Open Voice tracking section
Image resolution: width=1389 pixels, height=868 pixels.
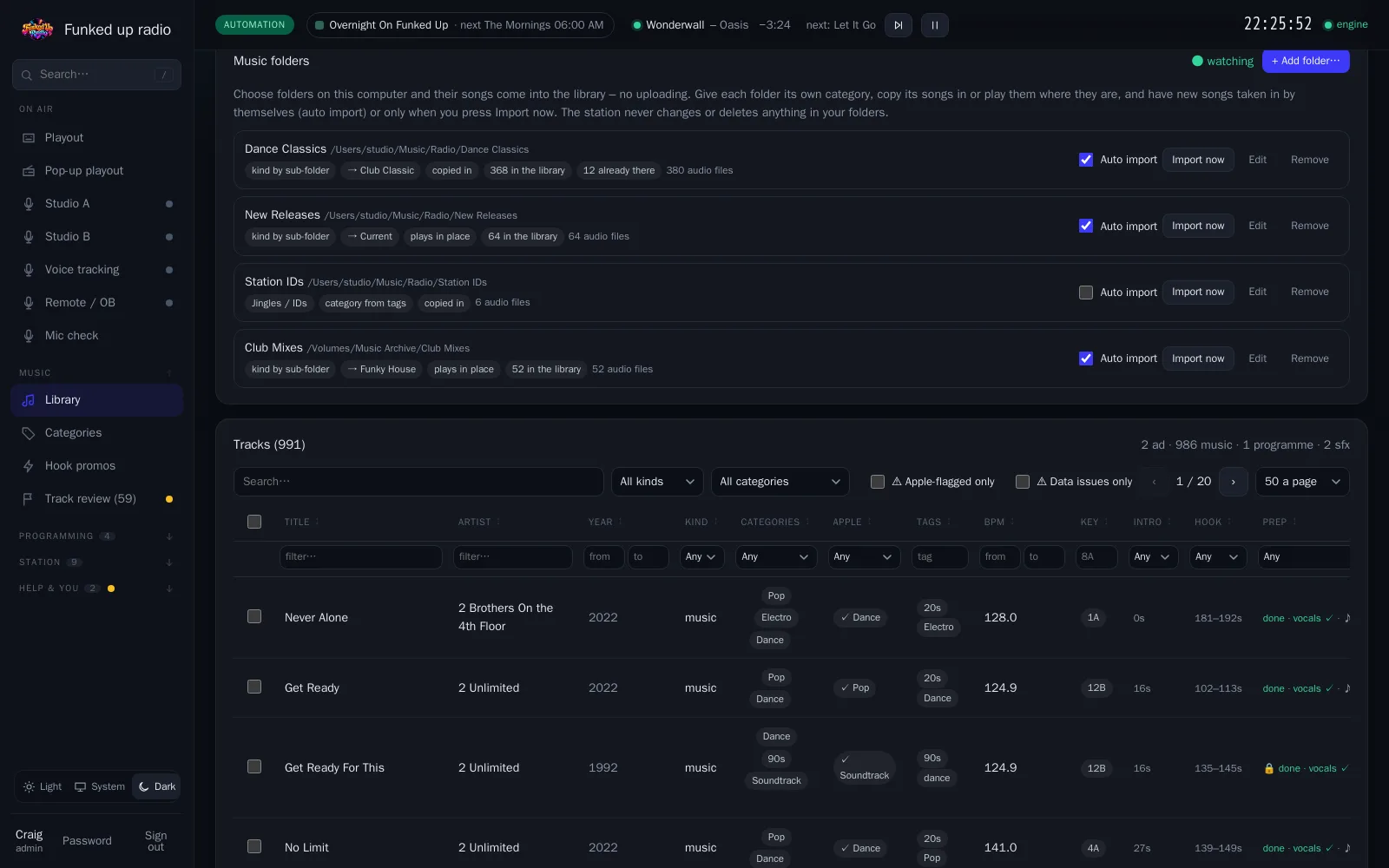pyautogui.click(x=96, y=270)
